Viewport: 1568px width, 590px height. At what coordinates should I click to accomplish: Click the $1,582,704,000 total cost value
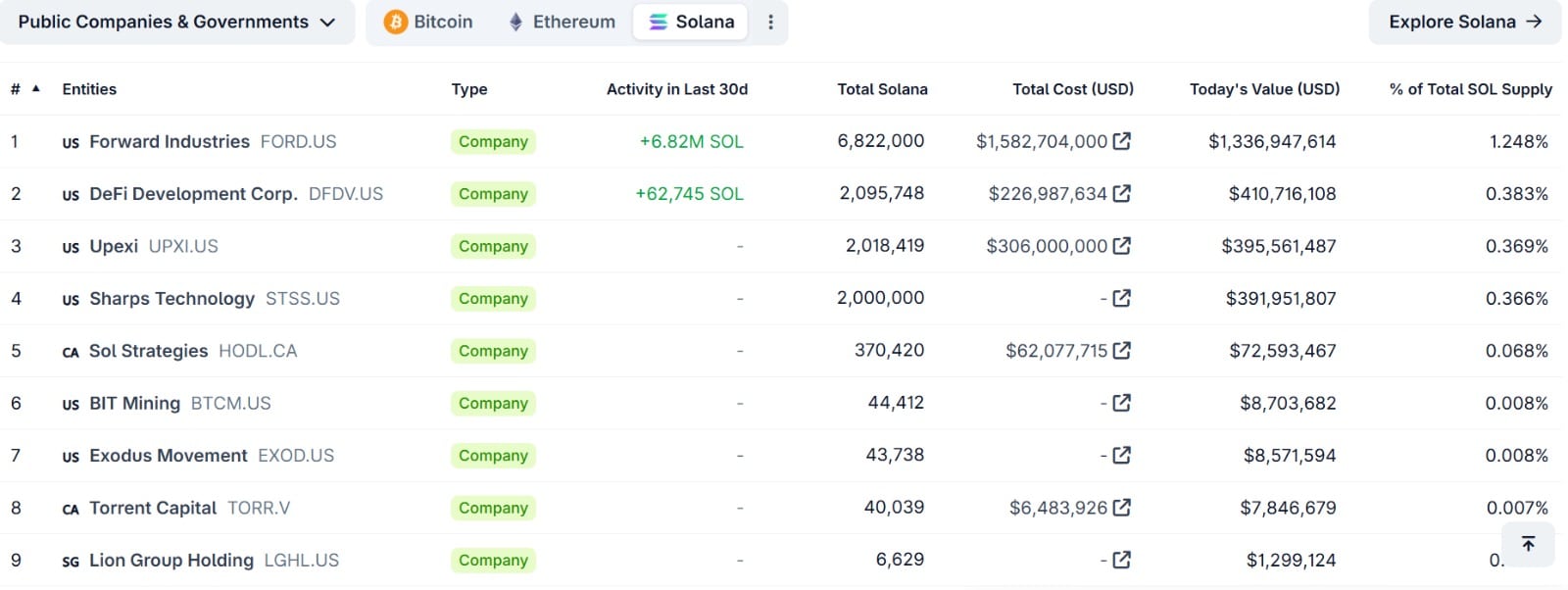1041,141
